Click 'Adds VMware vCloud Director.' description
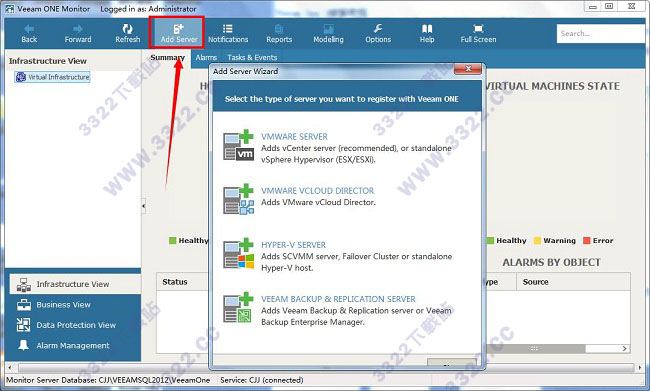 (x=318, y=202)
